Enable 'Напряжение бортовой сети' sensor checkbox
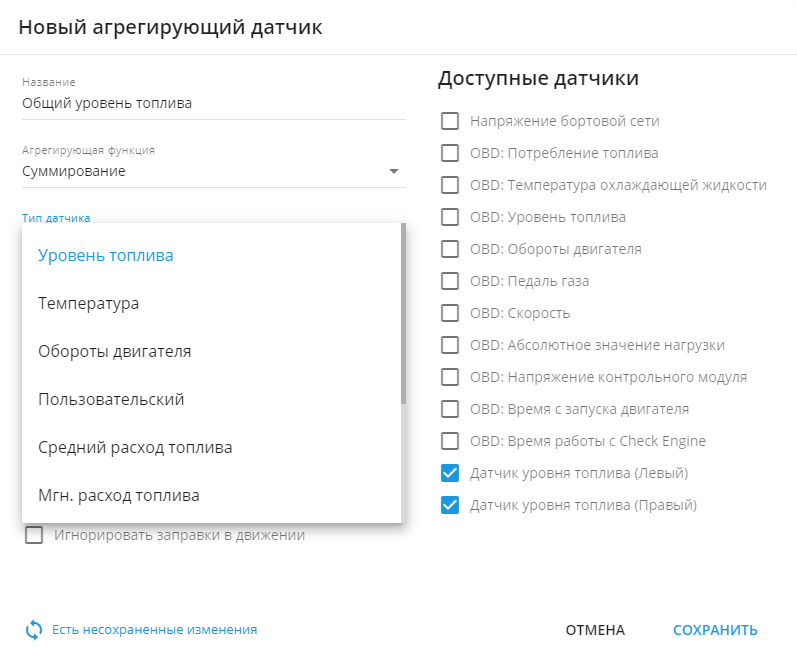 450,121
